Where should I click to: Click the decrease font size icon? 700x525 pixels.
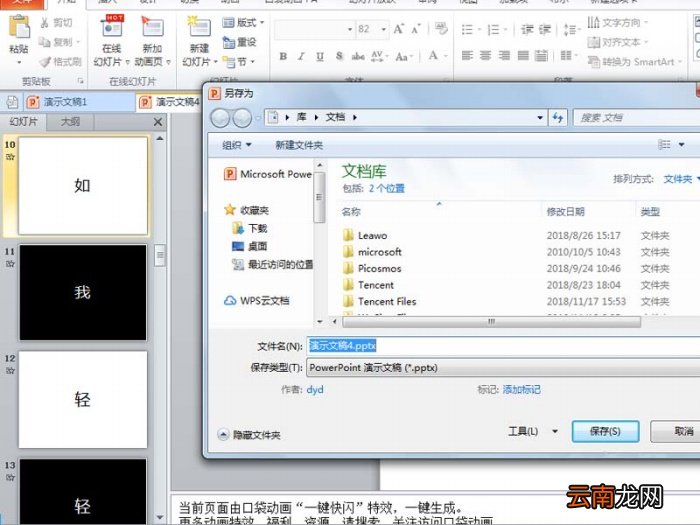tap(416, 29)
